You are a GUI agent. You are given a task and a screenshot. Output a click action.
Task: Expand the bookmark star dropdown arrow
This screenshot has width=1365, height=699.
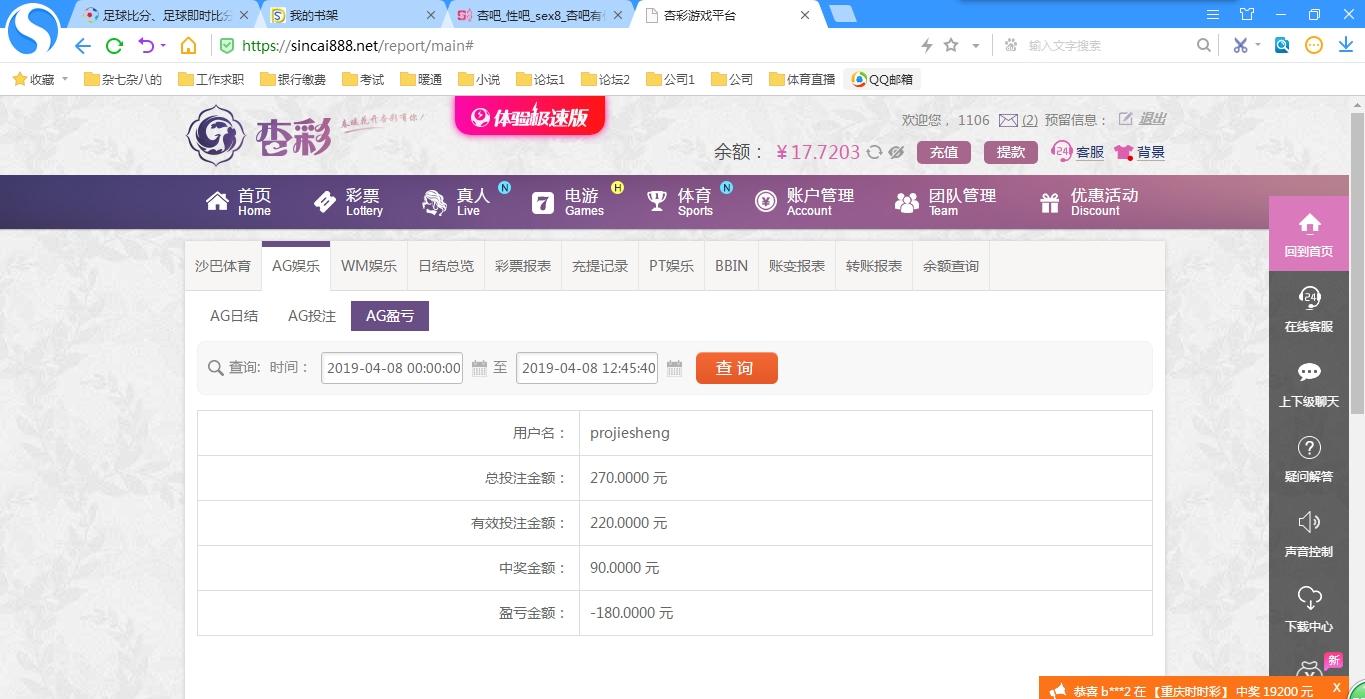point(976,46)
